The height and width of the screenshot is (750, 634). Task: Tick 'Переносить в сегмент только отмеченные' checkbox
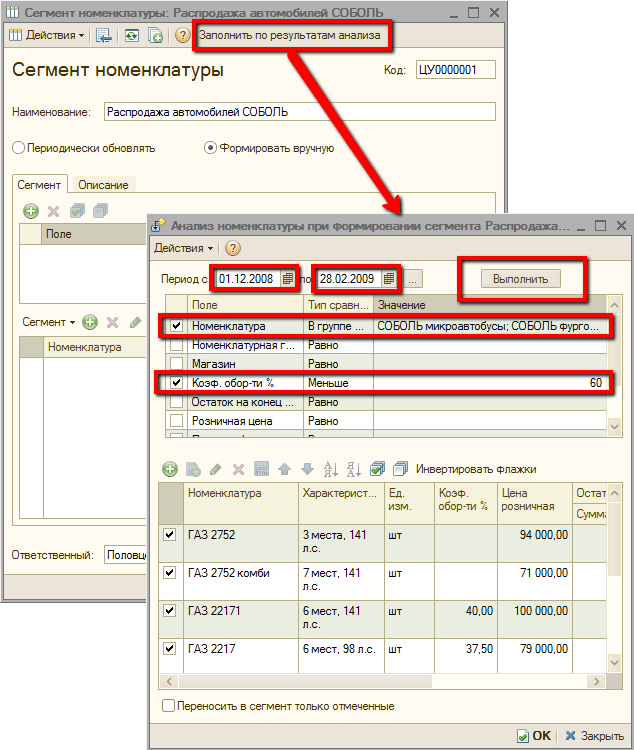(x=168, y=706)
